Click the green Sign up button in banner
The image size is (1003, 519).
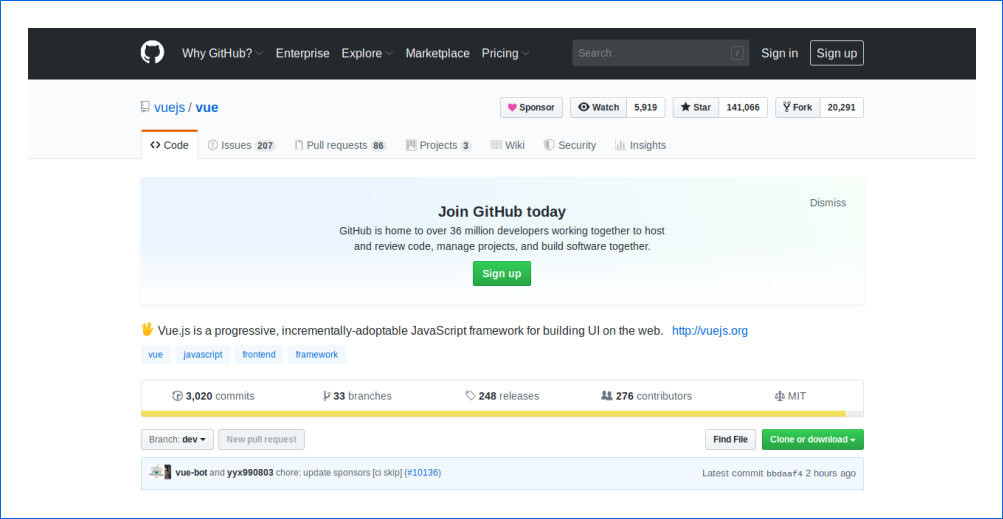pos(501,274)
